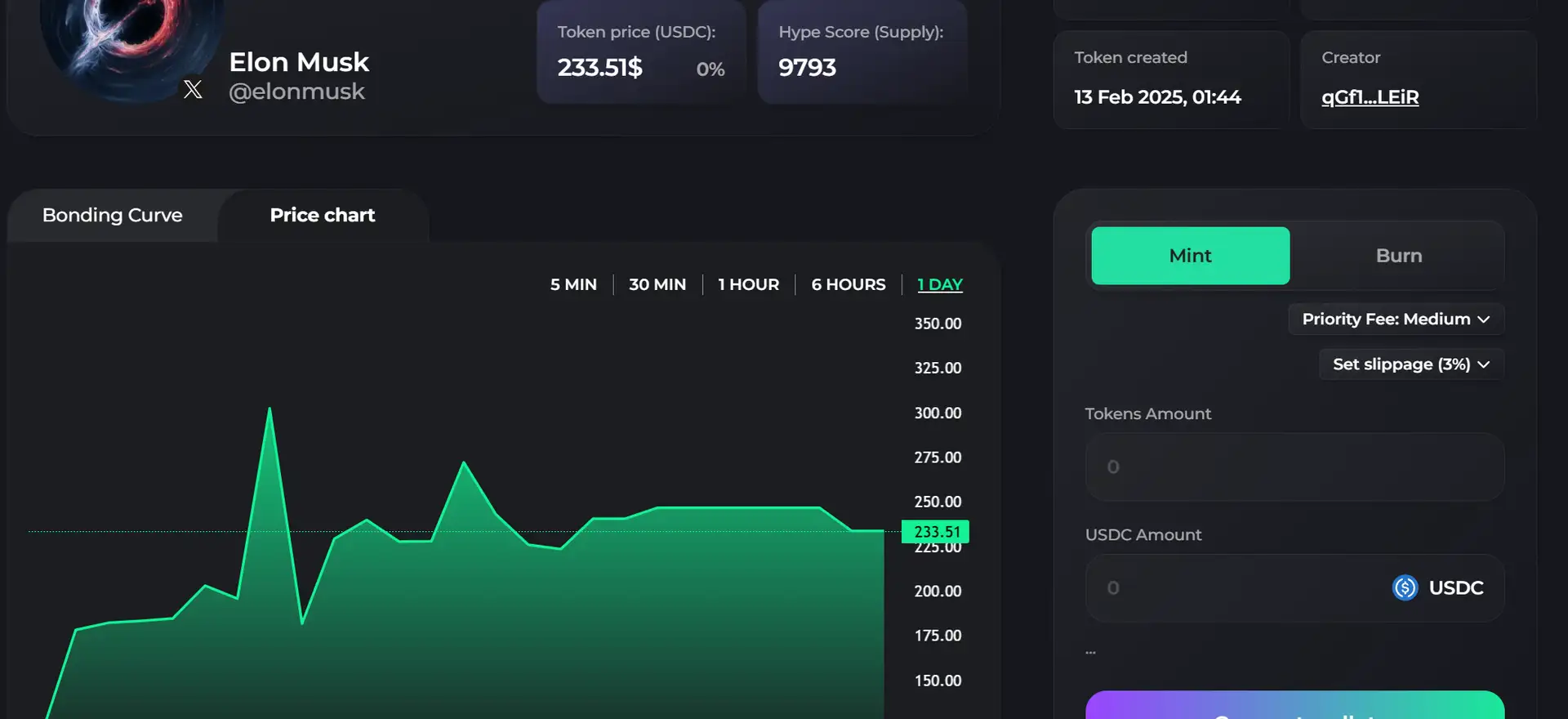
Task: Open the Bonding Curve tab
Action: point(113,215)
